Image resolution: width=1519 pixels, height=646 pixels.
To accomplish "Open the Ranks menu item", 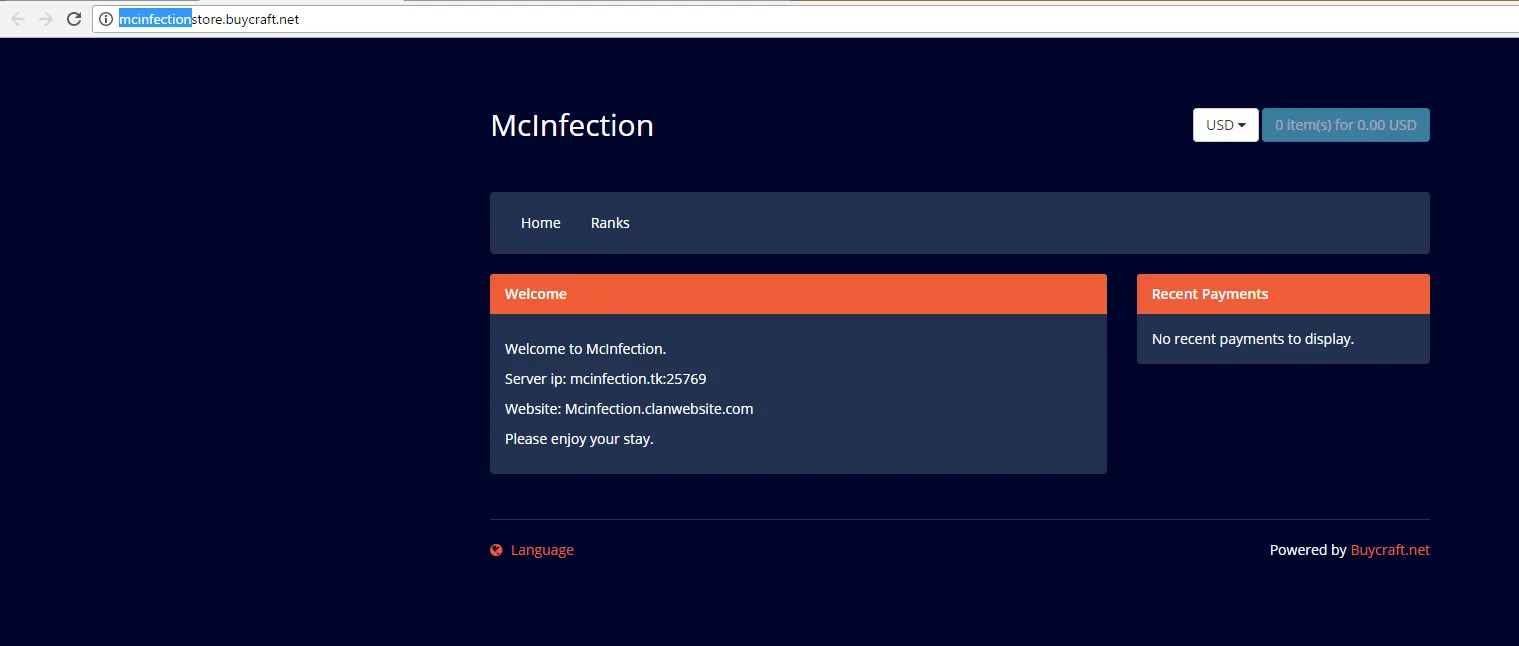I will pos(610,223).
